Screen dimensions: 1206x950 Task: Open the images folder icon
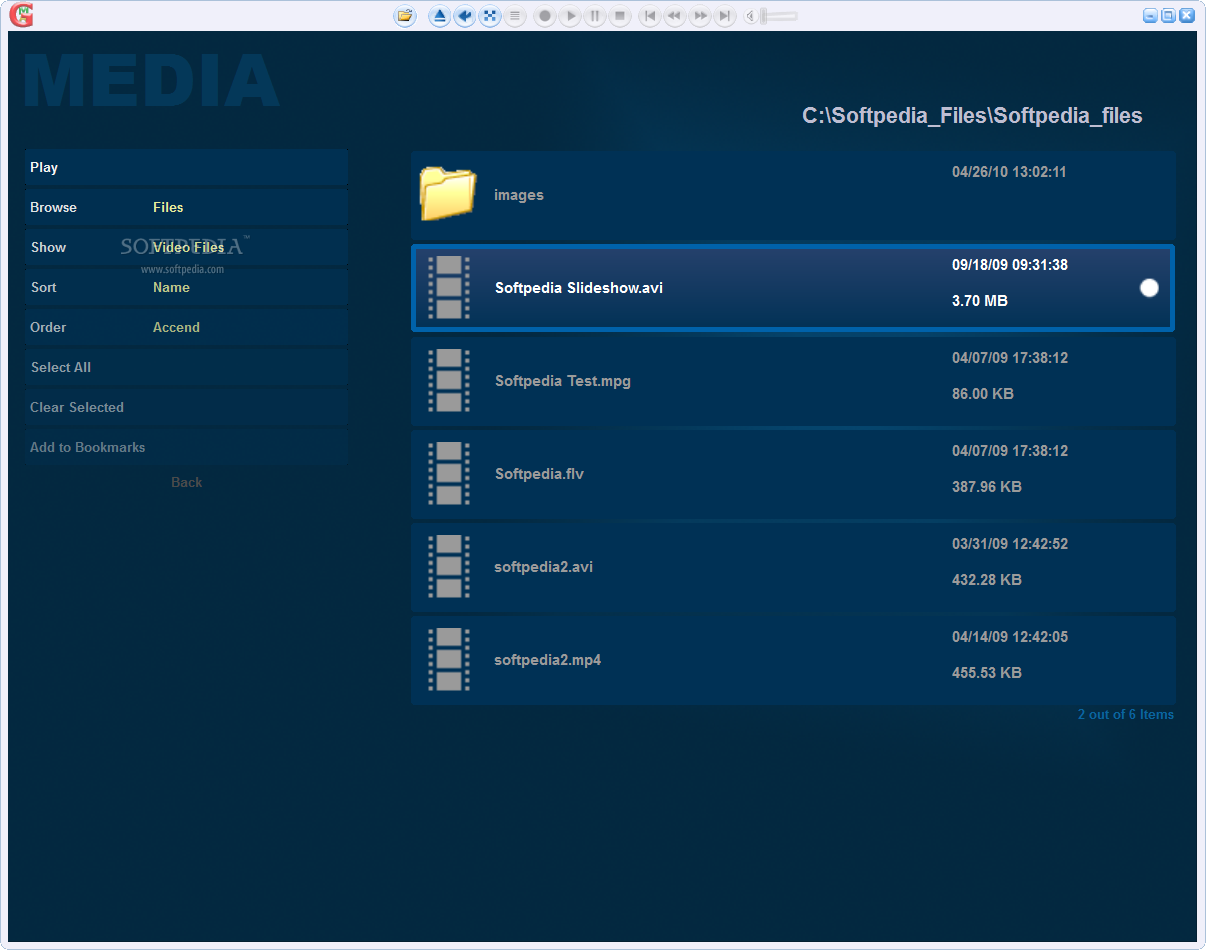click(447, 193)
